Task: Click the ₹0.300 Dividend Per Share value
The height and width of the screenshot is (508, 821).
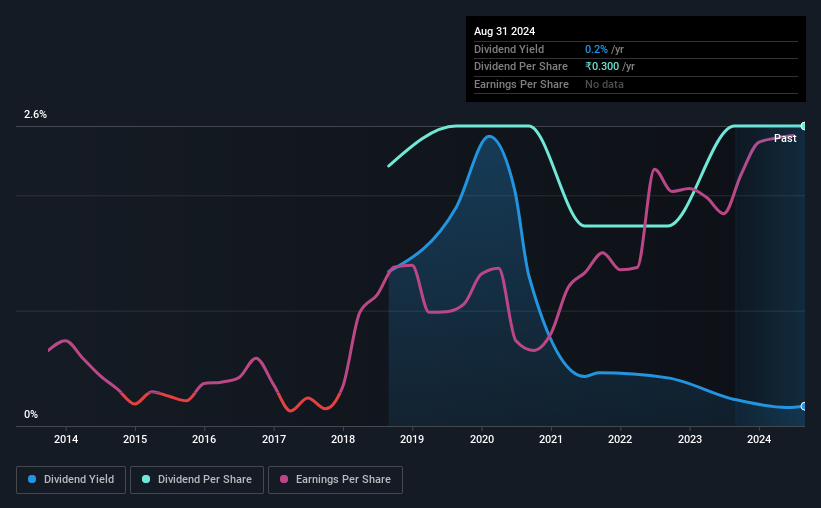Action: (x=602, y=67)
